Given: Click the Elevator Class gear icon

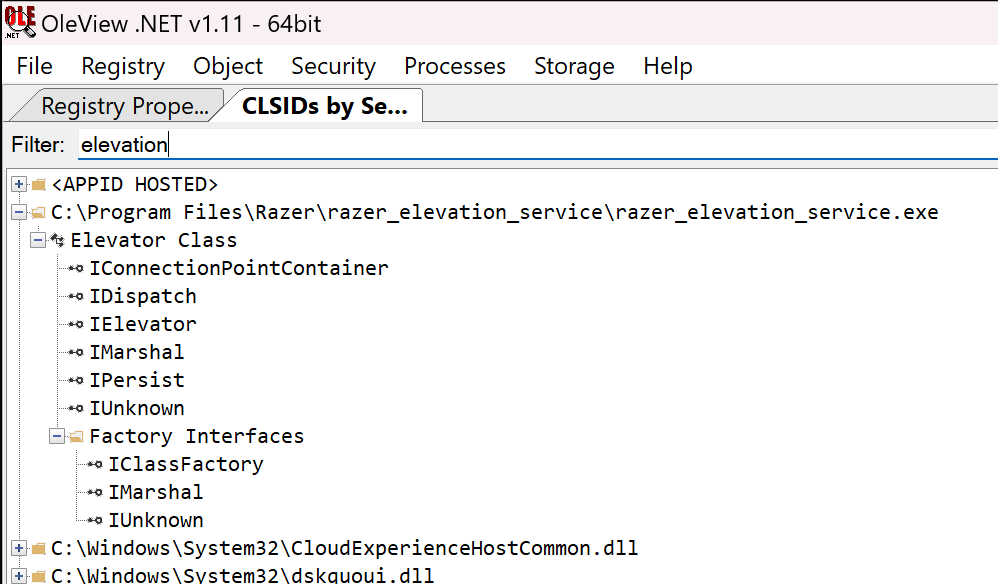Looking at the screenshot, I should point(57,241).
